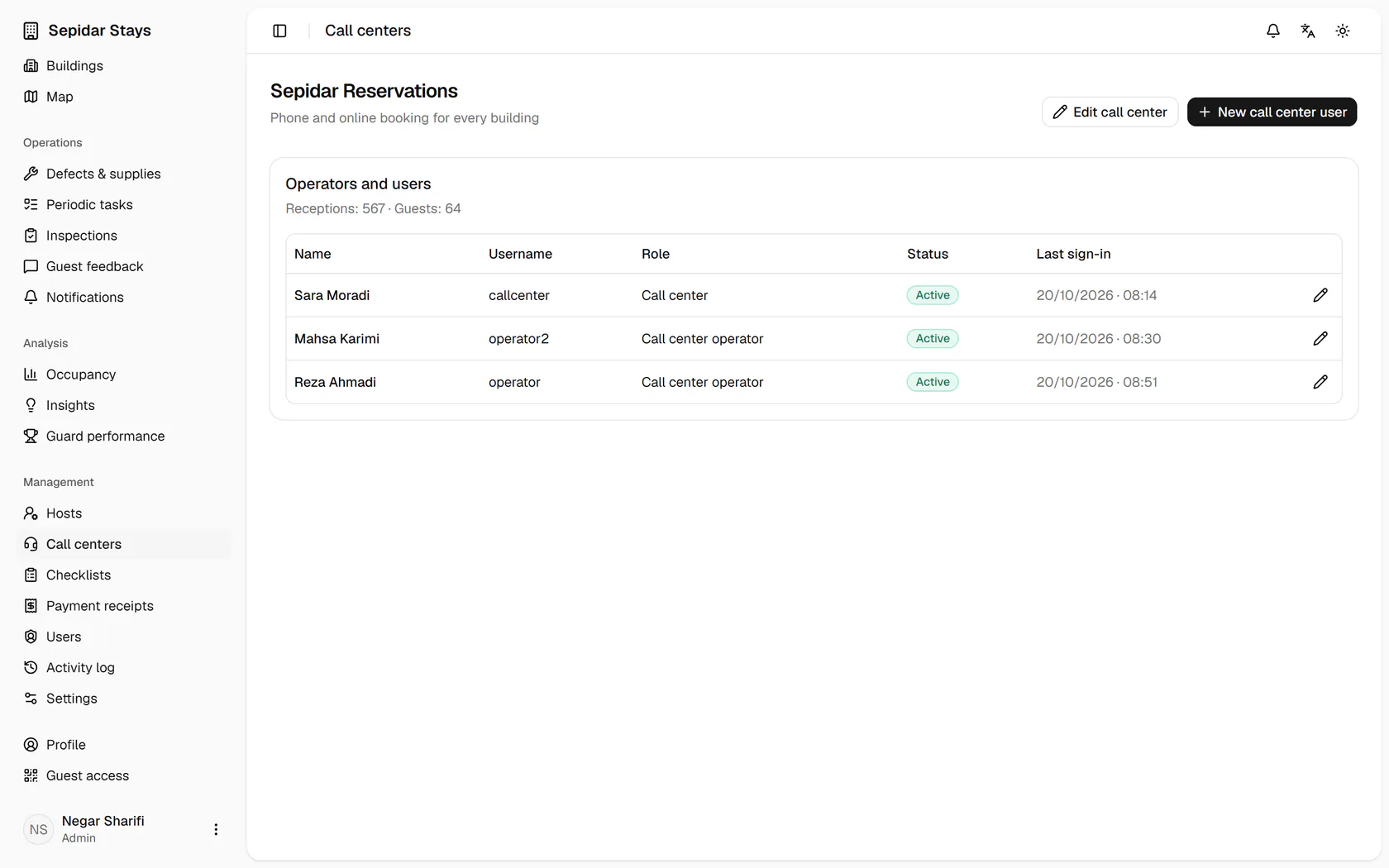The width and height of the screenshot is (1389, 868).
Task: Edit Sara Moradi row pencil icon
Action: coord(1320,295)
